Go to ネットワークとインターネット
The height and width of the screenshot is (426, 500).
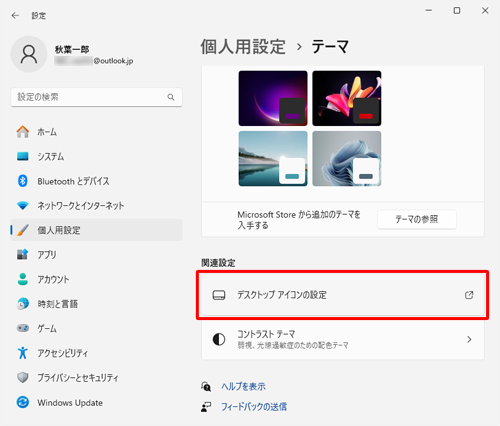[96, 205]
